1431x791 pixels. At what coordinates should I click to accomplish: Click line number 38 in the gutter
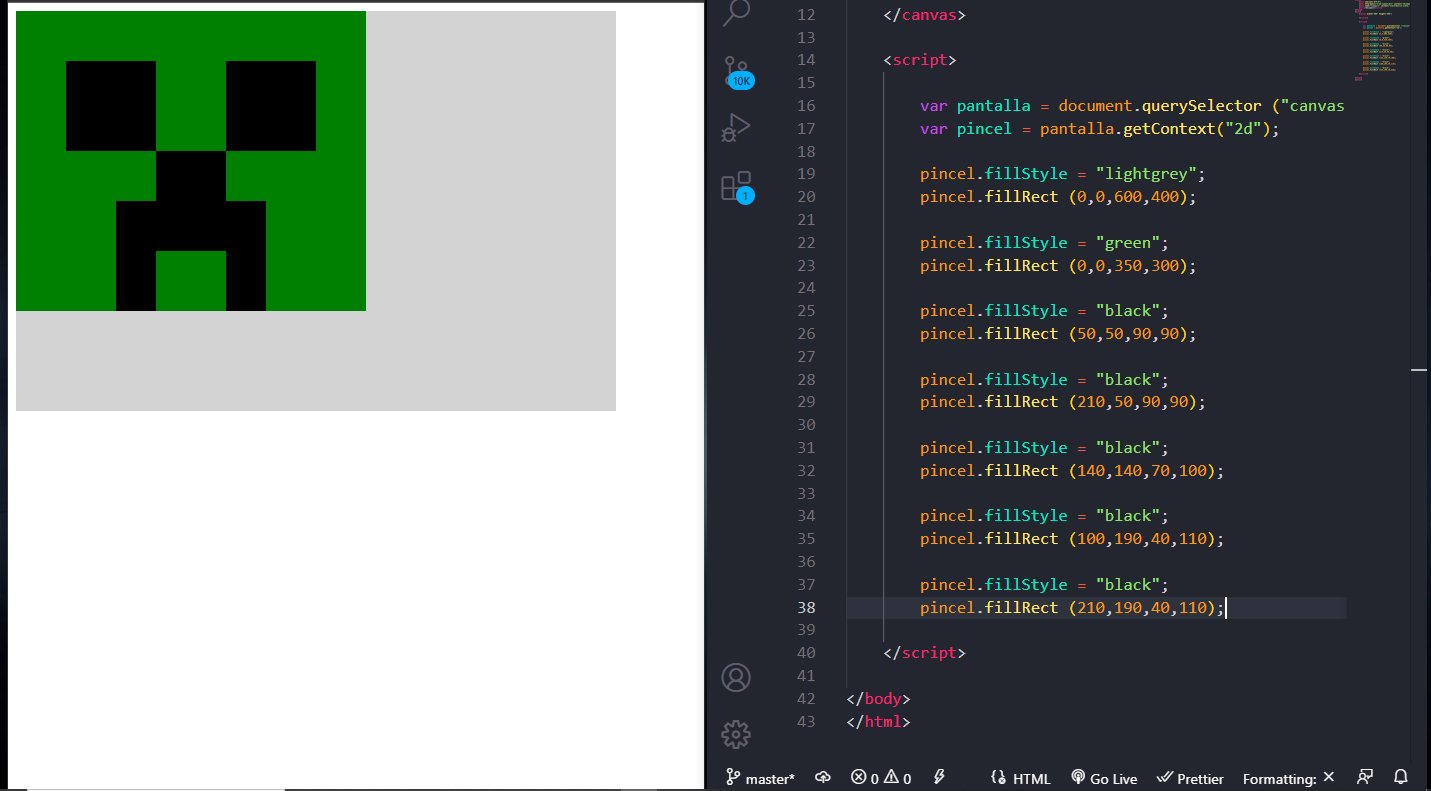point(806,608)
